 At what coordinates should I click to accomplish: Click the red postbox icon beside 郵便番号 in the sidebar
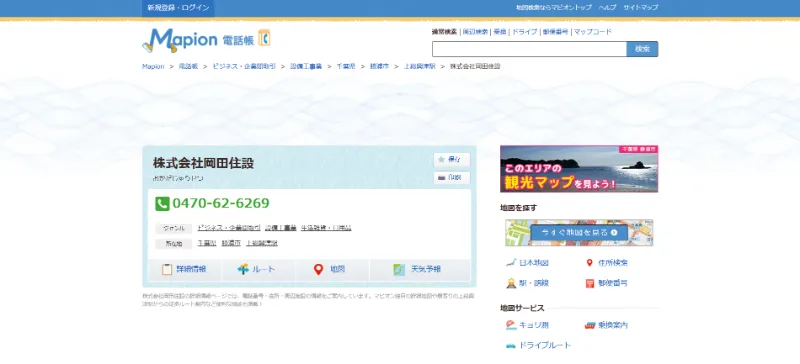(x=590, y=283)
